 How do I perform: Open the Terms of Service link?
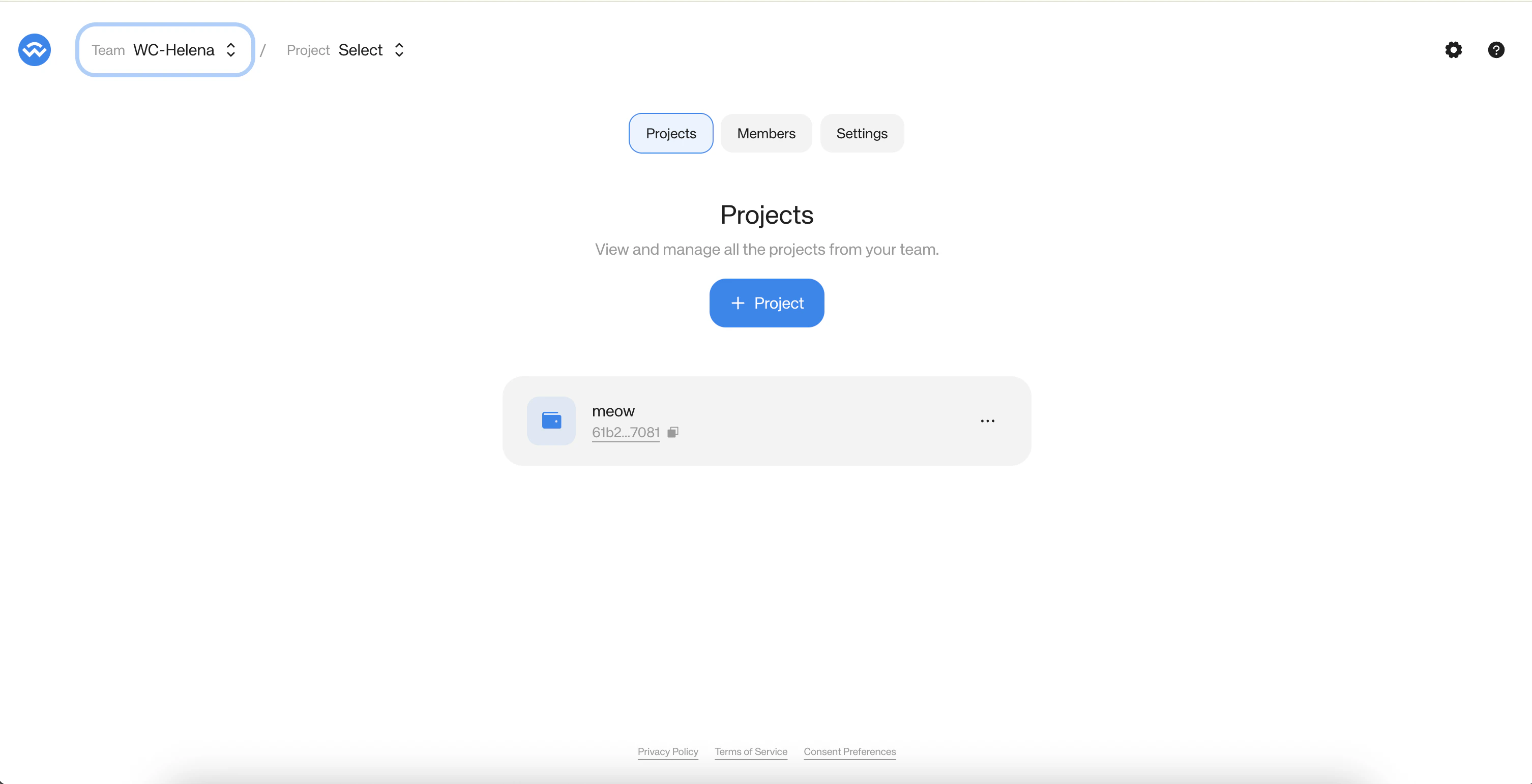751,751
